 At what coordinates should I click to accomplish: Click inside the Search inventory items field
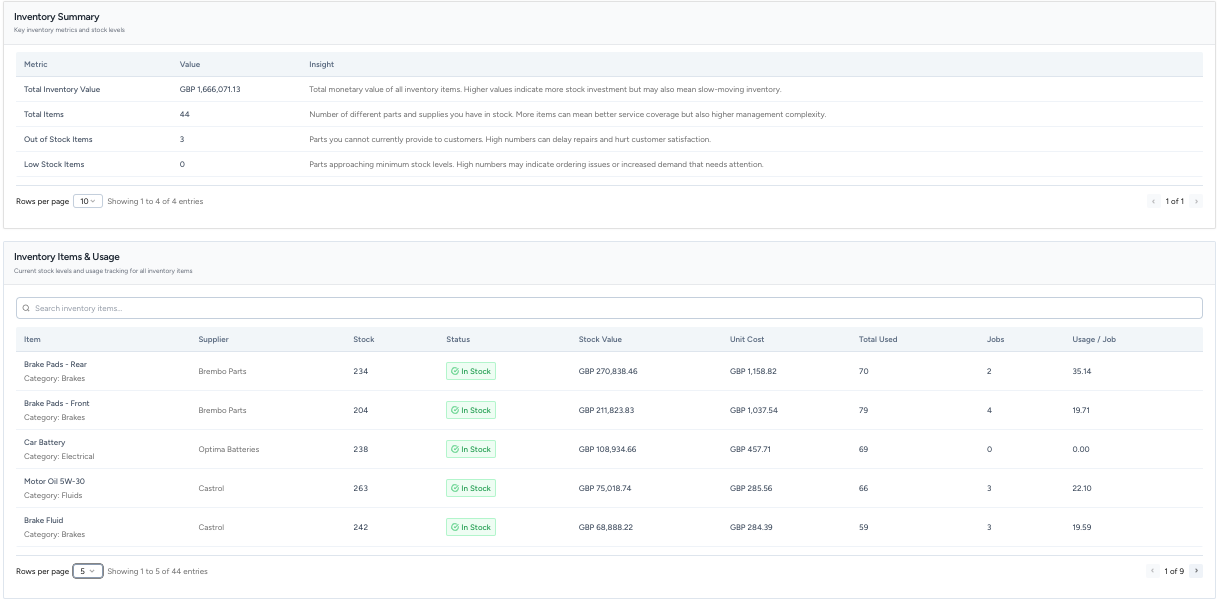300,307
